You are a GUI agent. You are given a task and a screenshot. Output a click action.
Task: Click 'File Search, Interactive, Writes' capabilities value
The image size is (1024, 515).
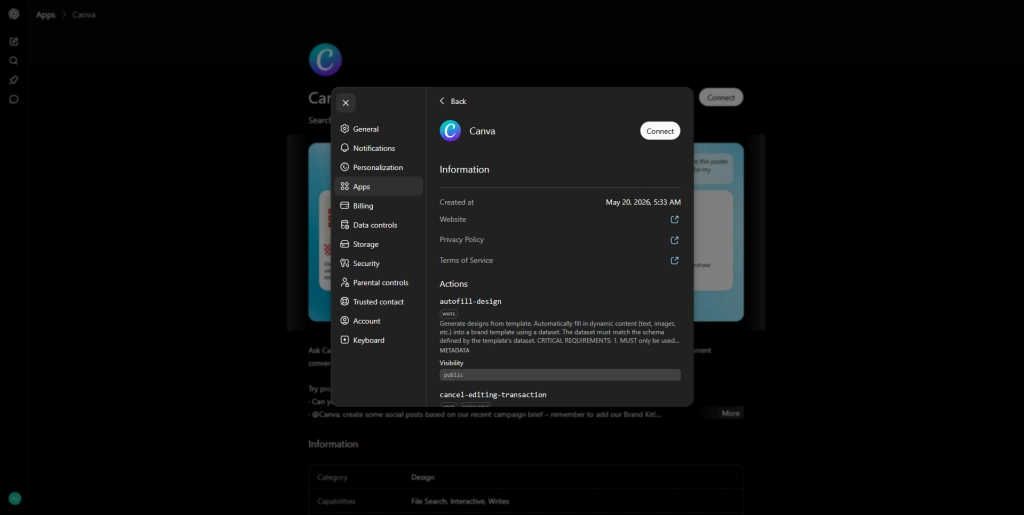tap(460, 501)
